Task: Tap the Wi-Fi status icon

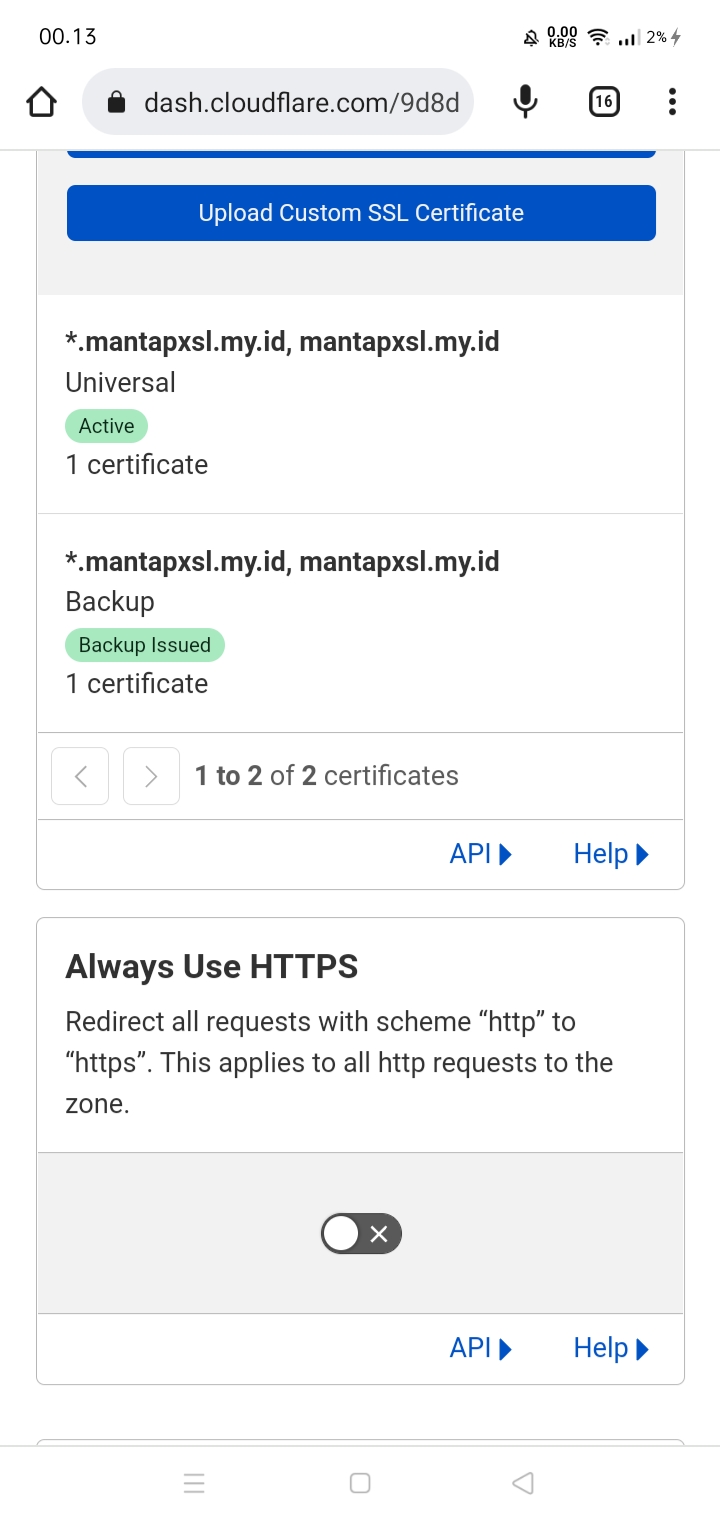Action: 599,38
